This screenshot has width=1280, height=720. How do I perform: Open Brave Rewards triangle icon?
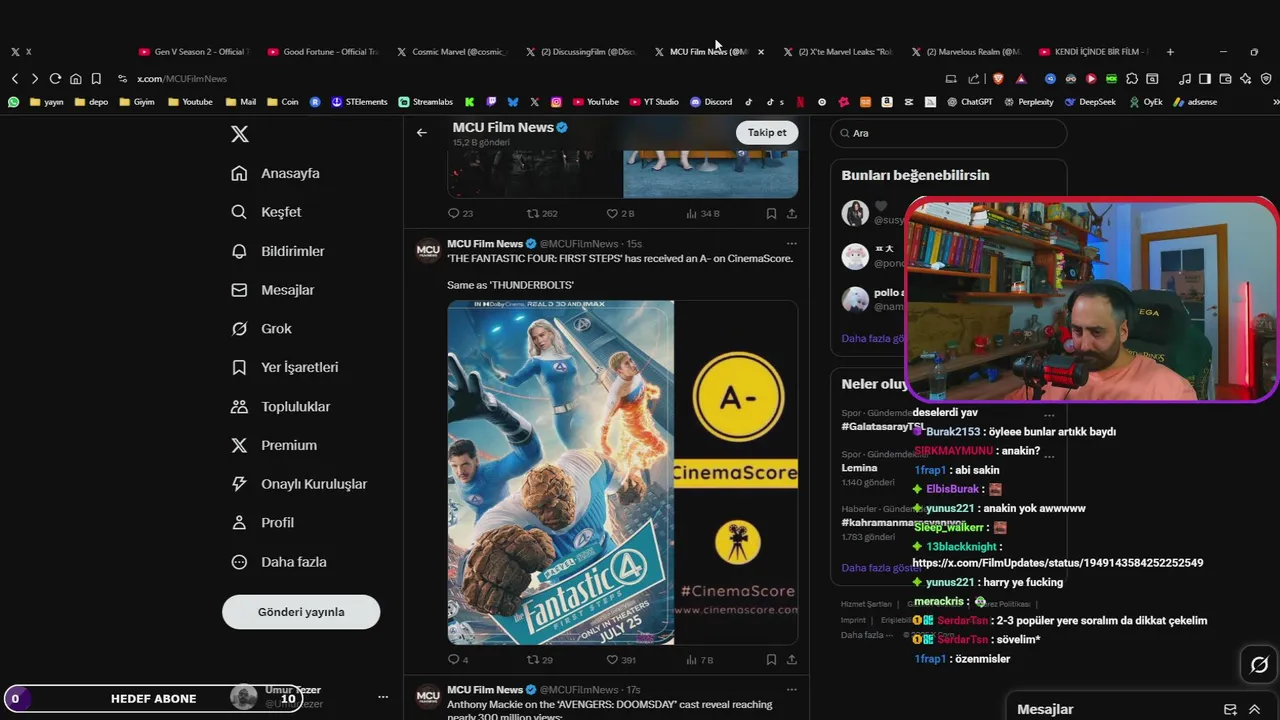[x=1021, y=79]
